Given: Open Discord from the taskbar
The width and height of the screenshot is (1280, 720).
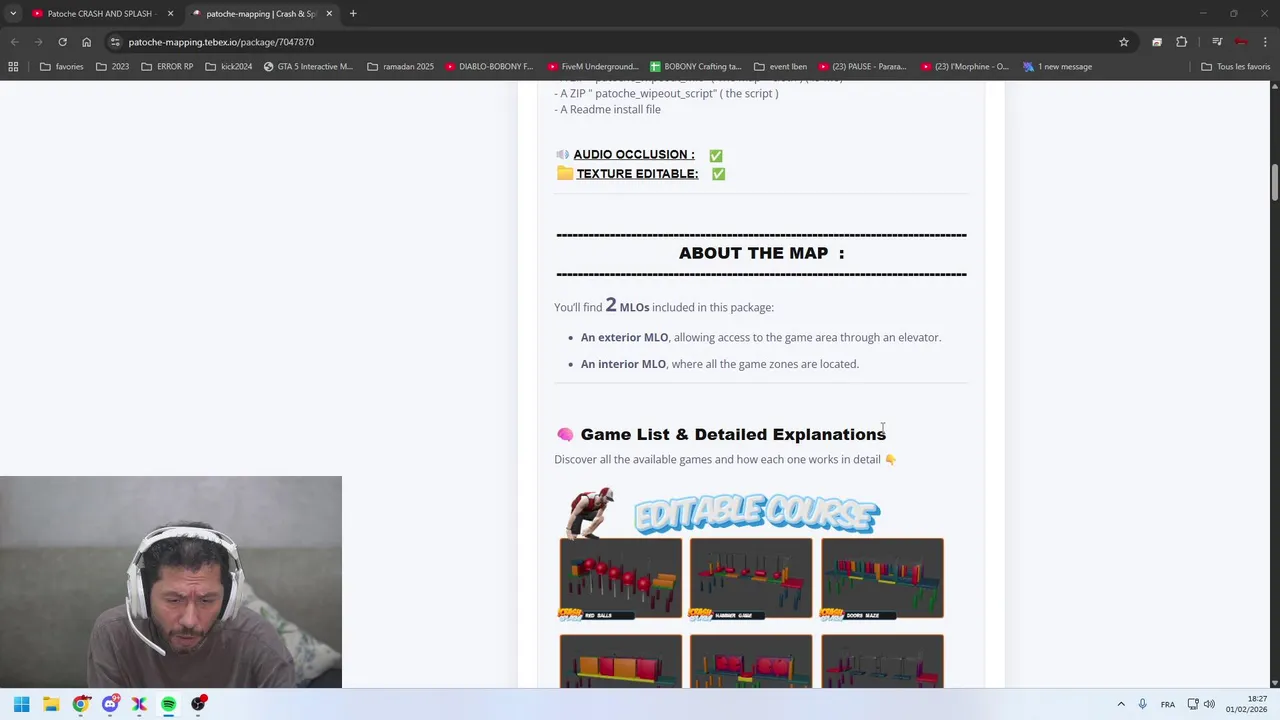Looking at the screenshot, I should coord(110,704).
